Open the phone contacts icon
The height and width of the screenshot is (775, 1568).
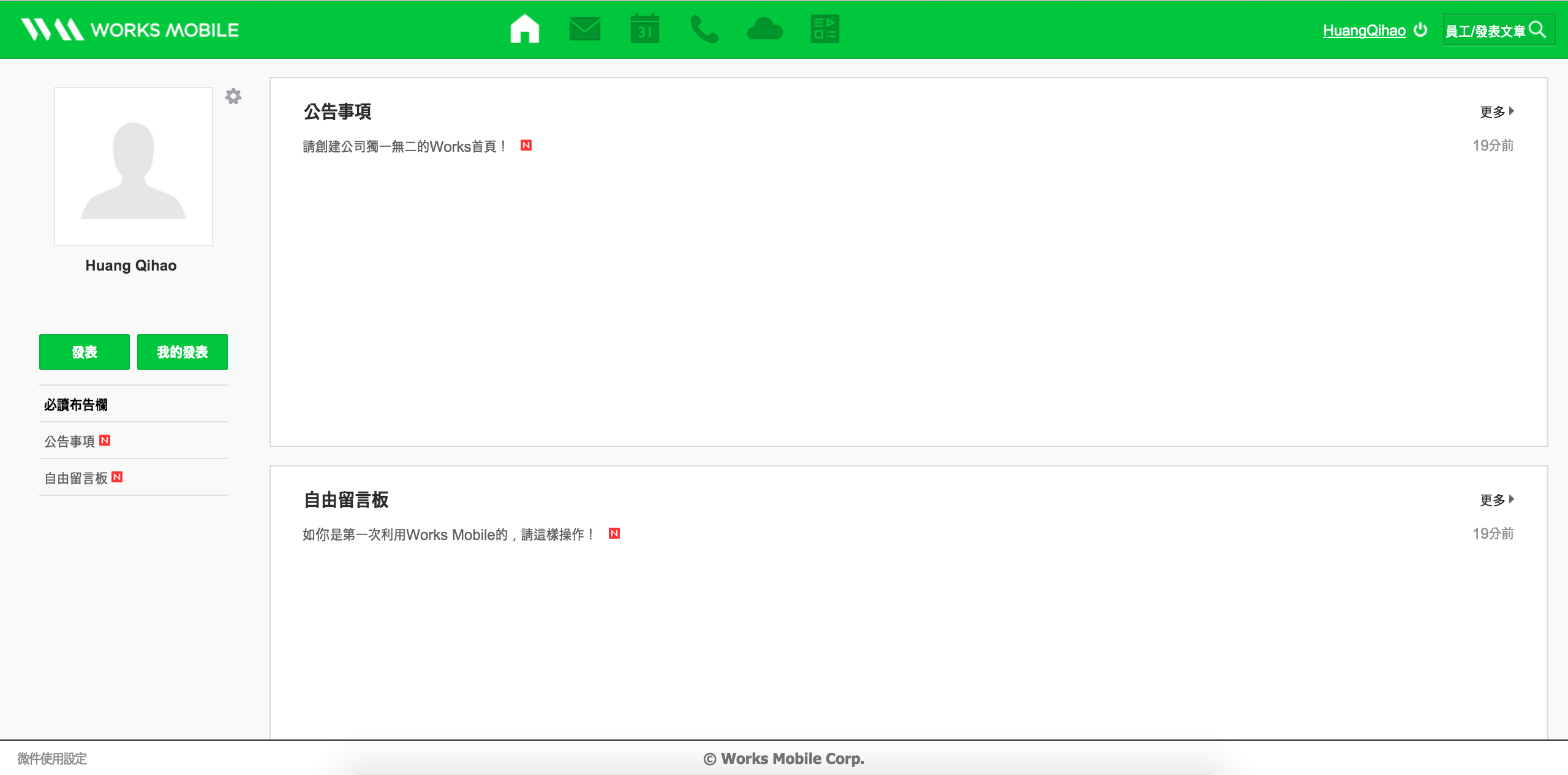point(704,29)
